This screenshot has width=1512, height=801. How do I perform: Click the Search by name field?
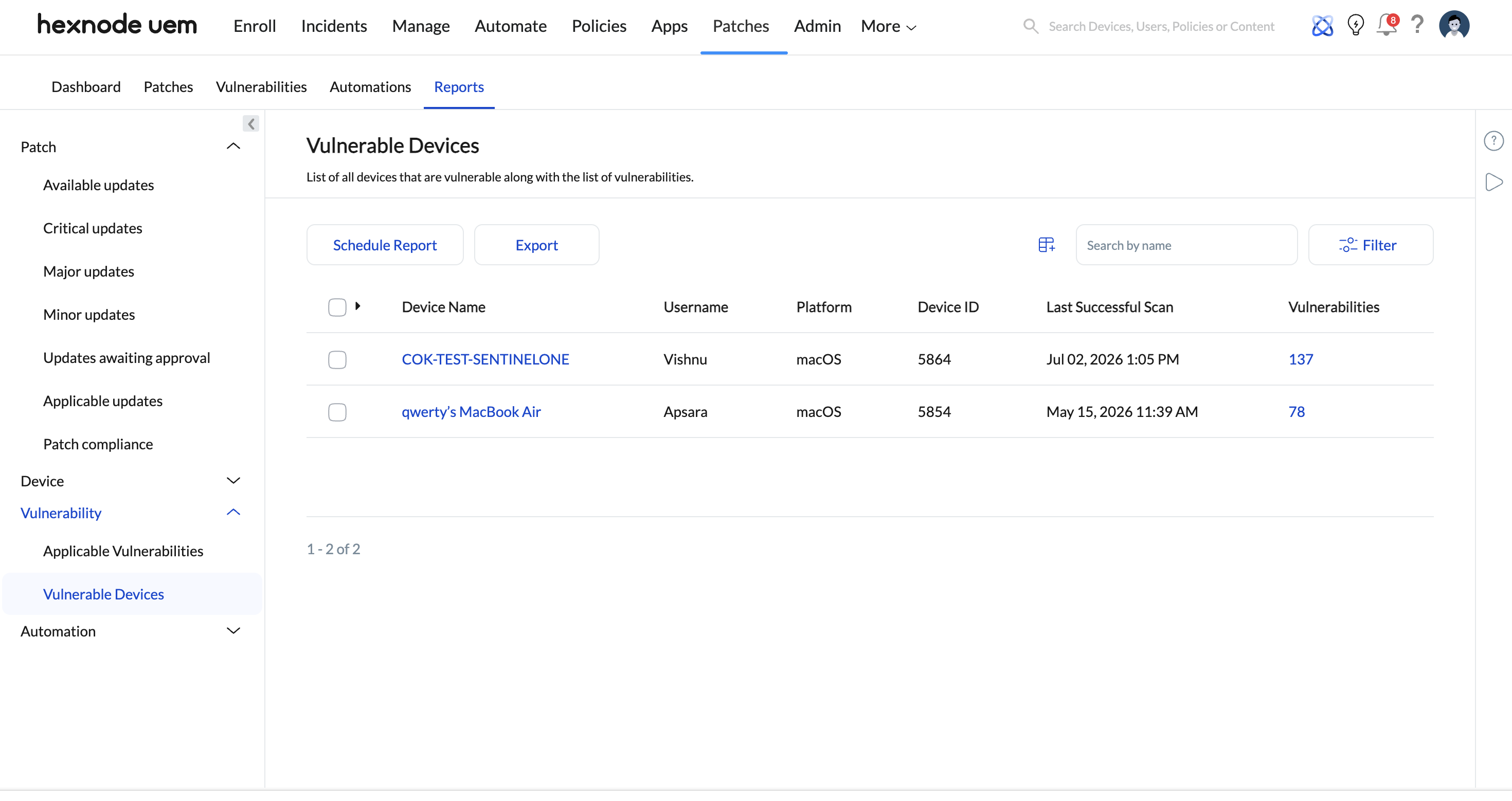[1186, 245]
